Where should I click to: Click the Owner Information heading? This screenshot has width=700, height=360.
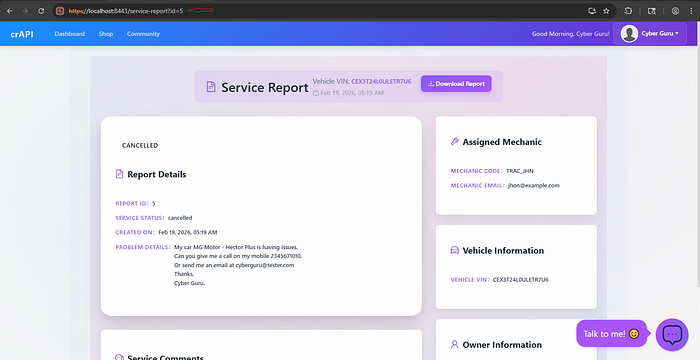[502, 345]
